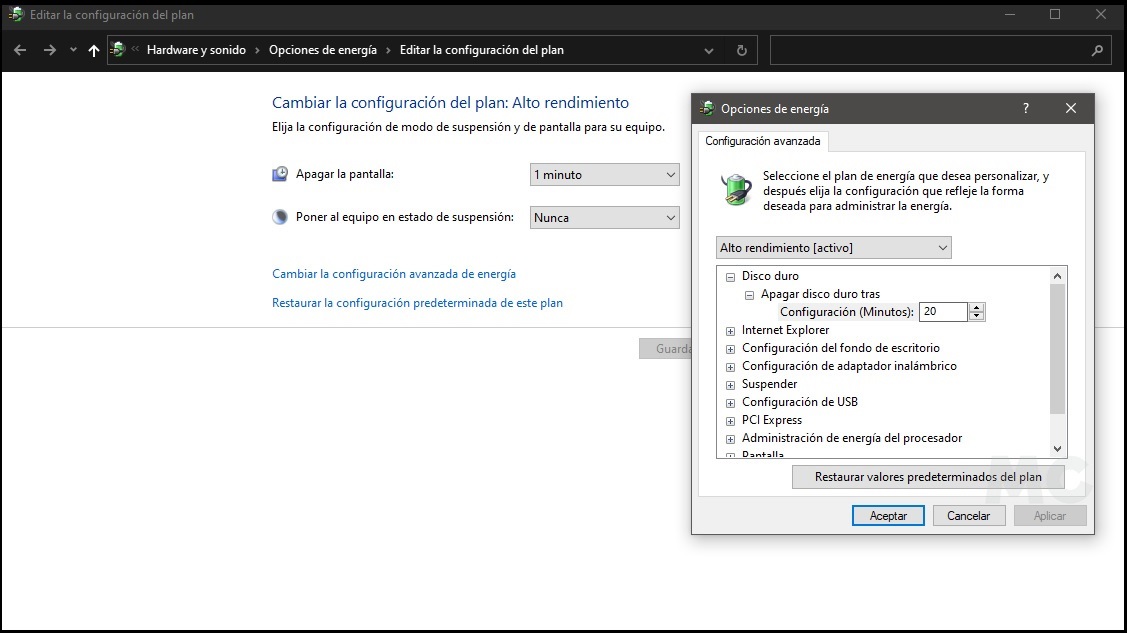Click Restaurar valores predeterminados del plan

(x=927, y=477)
